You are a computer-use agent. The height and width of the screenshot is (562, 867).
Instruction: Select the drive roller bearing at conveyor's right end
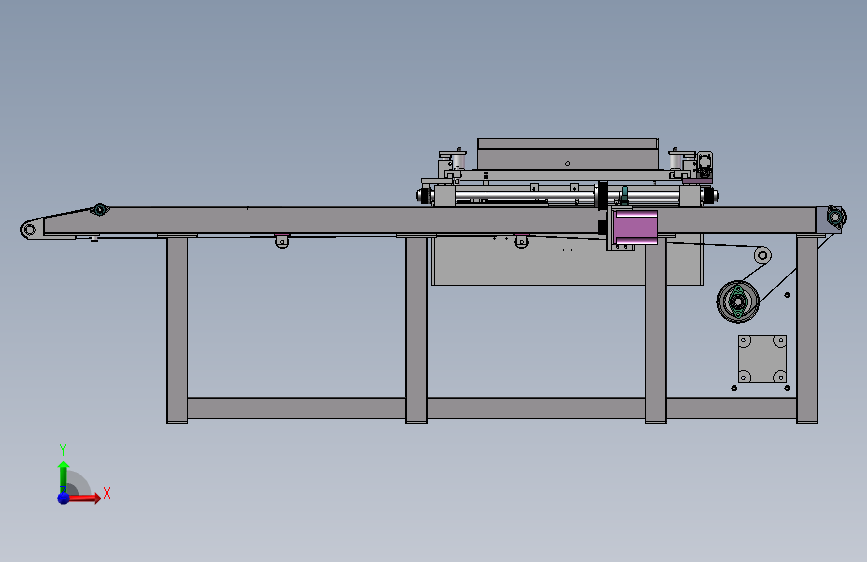tap(835, 217)
